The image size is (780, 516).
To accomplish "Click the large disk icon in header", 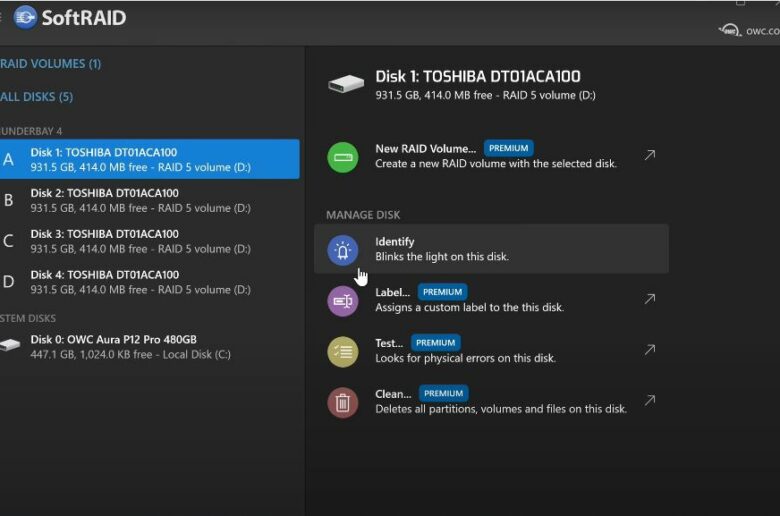I will (346, 84).
